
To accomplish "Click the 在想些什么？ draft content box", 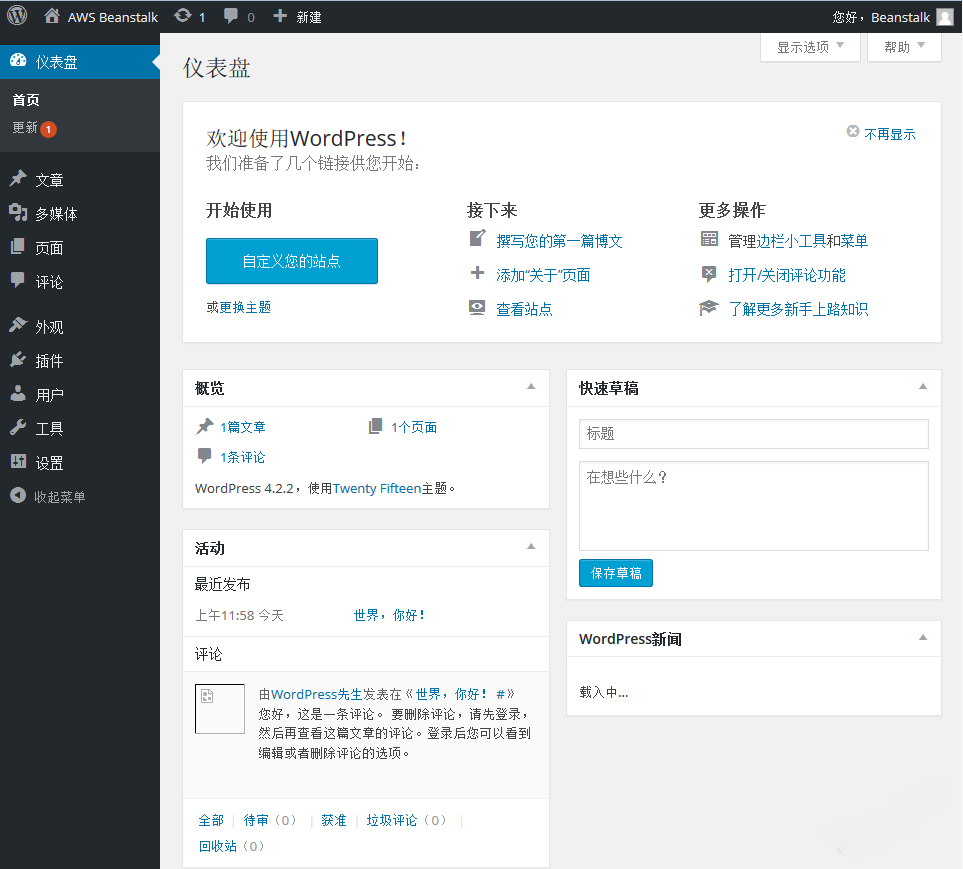I will click(754, 506).
